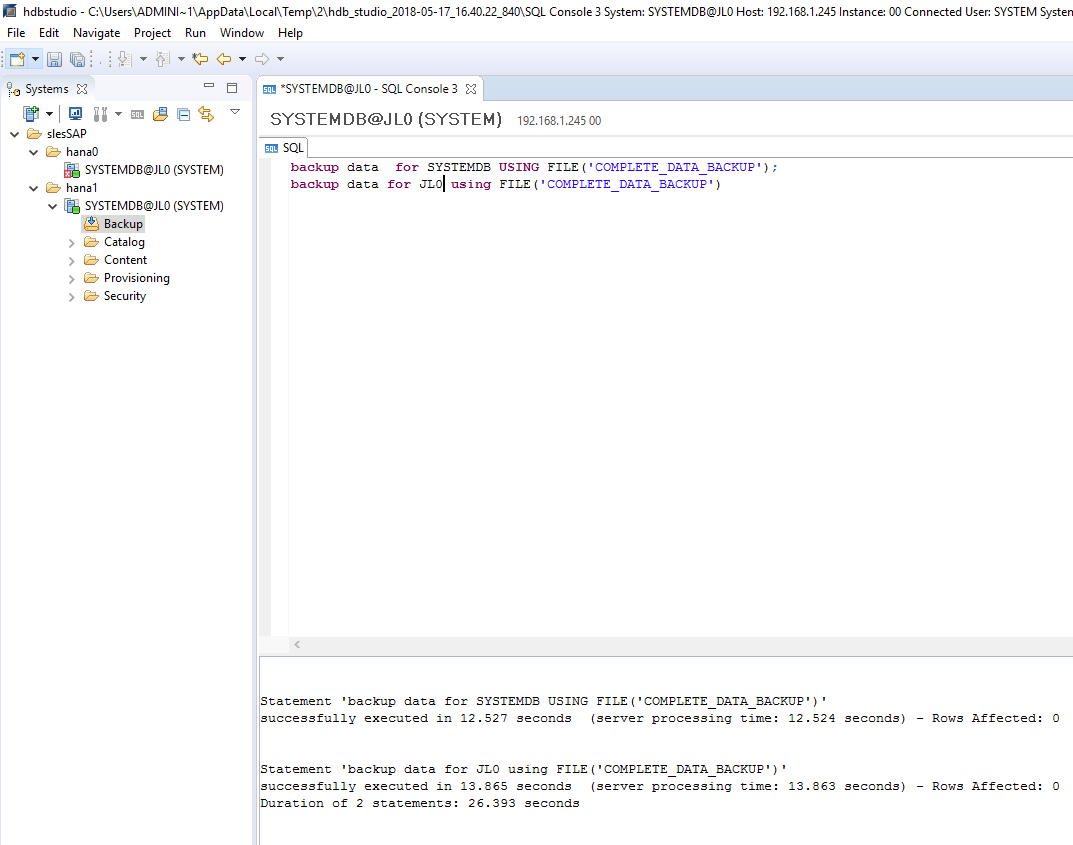This screenshot has width=1073, height=845.
Task: Expand the Security folder chevron
Action: 71,296
